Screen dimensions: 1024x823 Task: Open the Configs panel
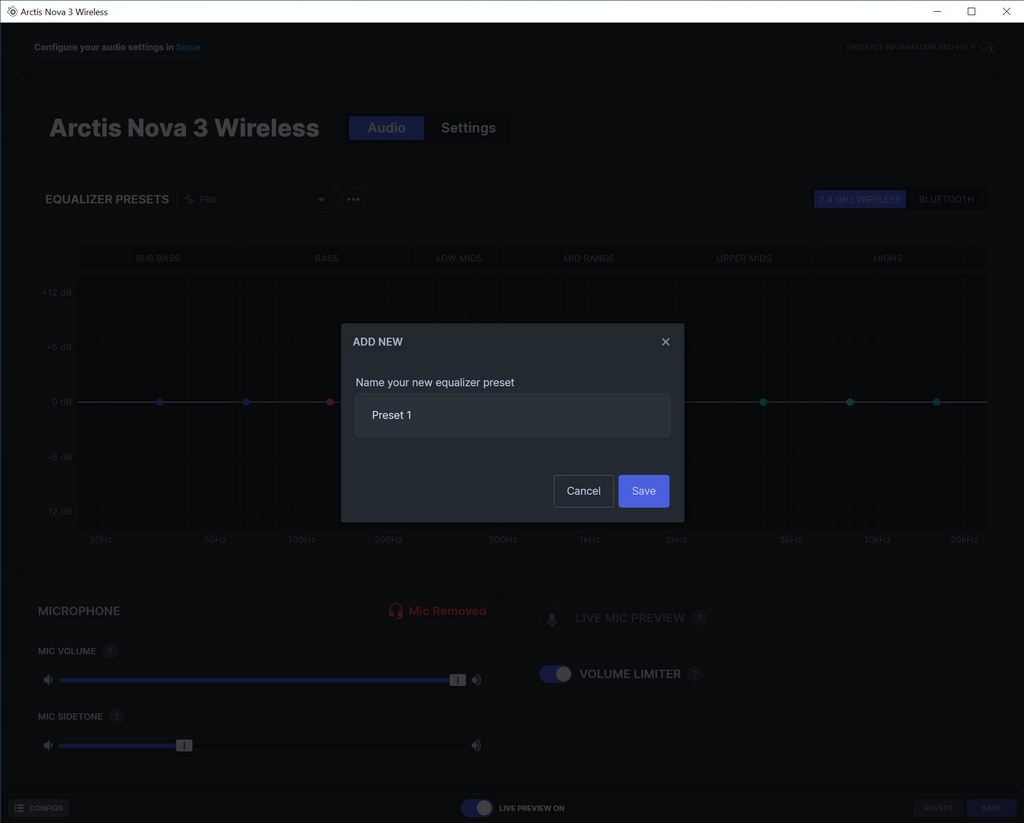point(39,808)
